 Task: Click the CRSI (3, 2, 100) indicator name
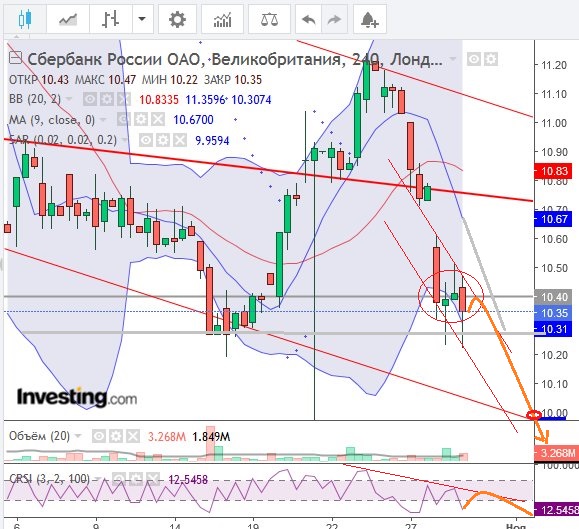tap(49, 479)
